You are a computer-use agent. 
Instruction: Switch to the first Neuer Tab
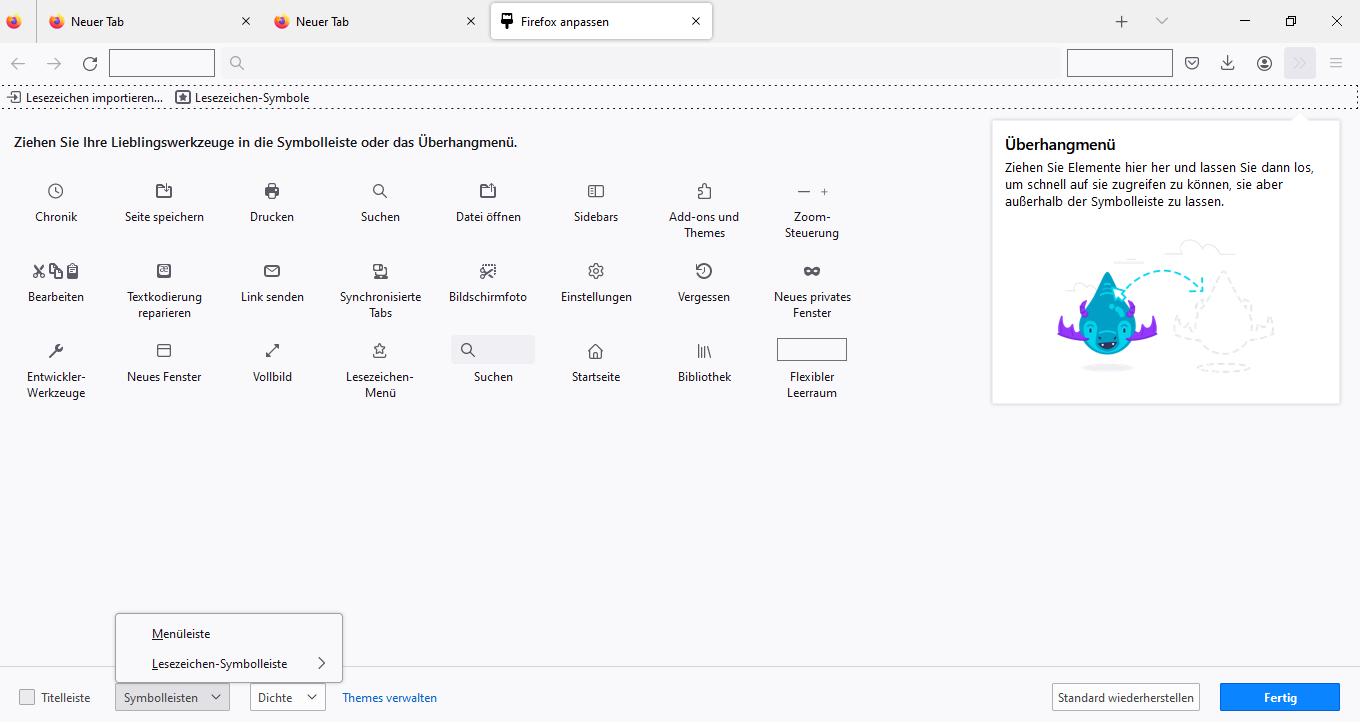140,21
